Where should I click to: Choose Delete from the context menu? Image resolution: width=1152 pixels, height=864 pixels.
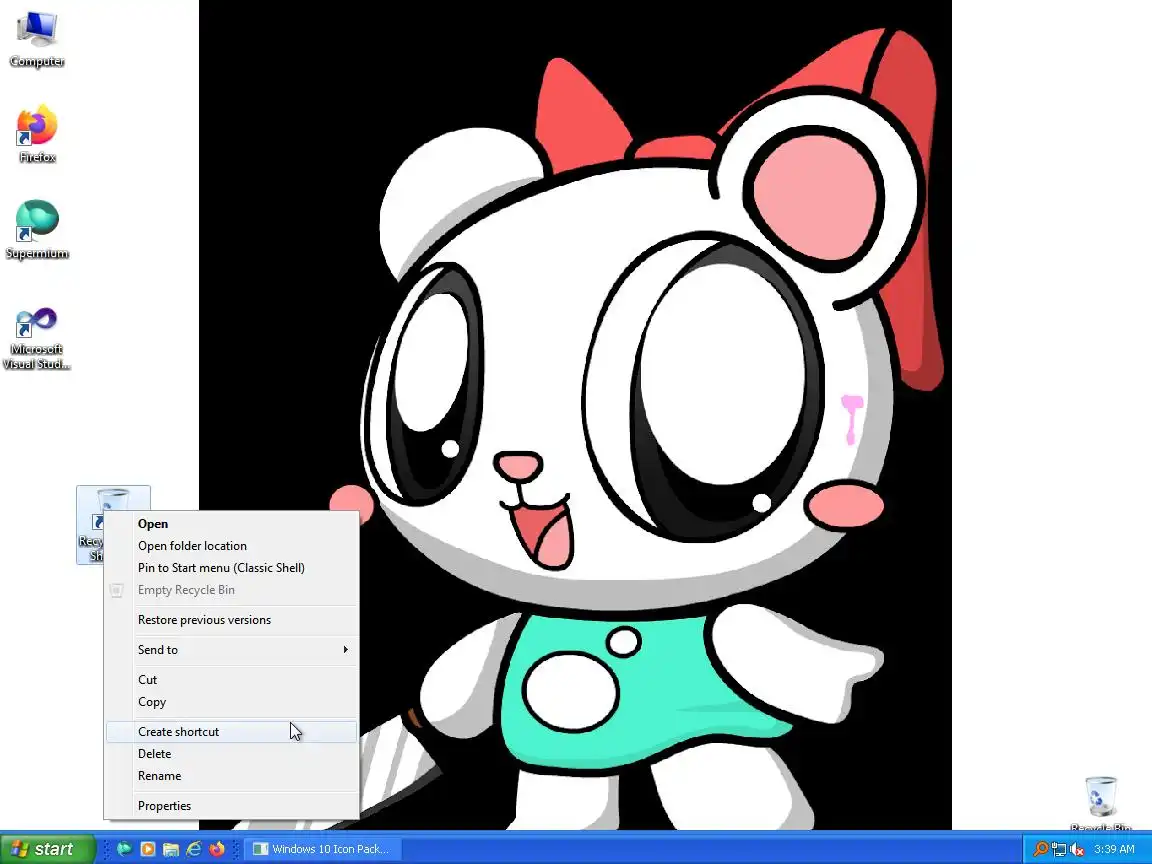click(231, 754)
